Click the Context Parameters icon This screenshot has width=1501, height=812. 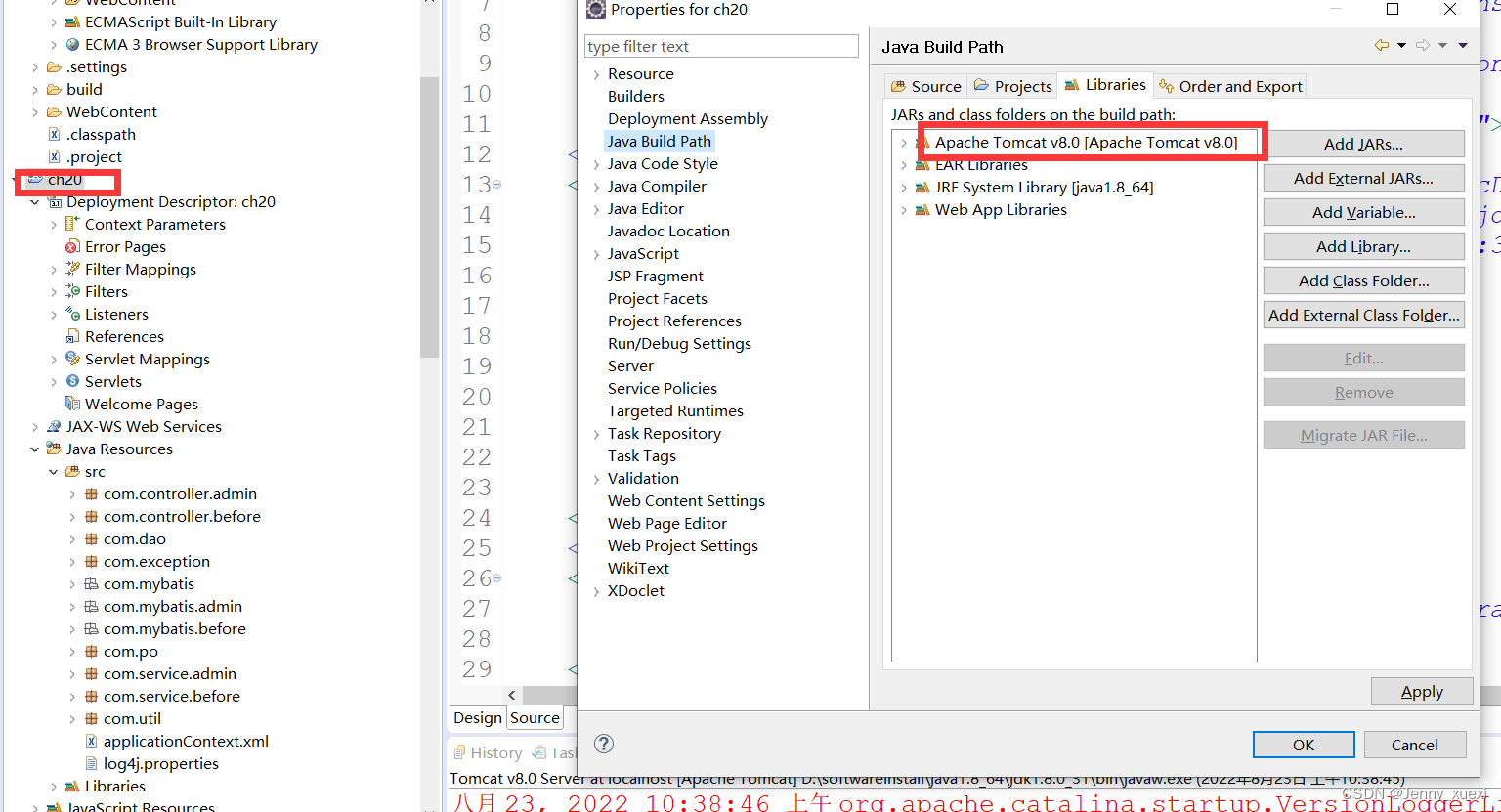pyautogui.click(x=72, y=225)
